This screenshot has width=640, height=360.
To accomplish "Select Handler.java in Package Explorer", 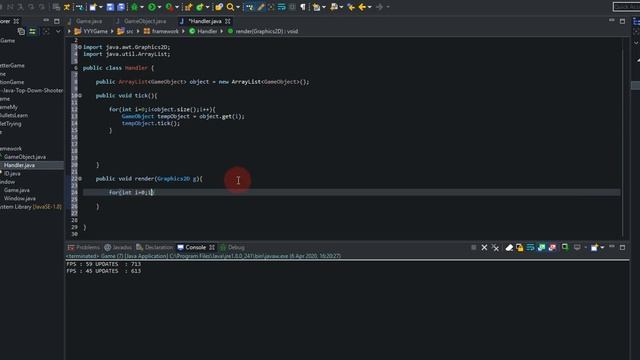I will tap(19, 165).
